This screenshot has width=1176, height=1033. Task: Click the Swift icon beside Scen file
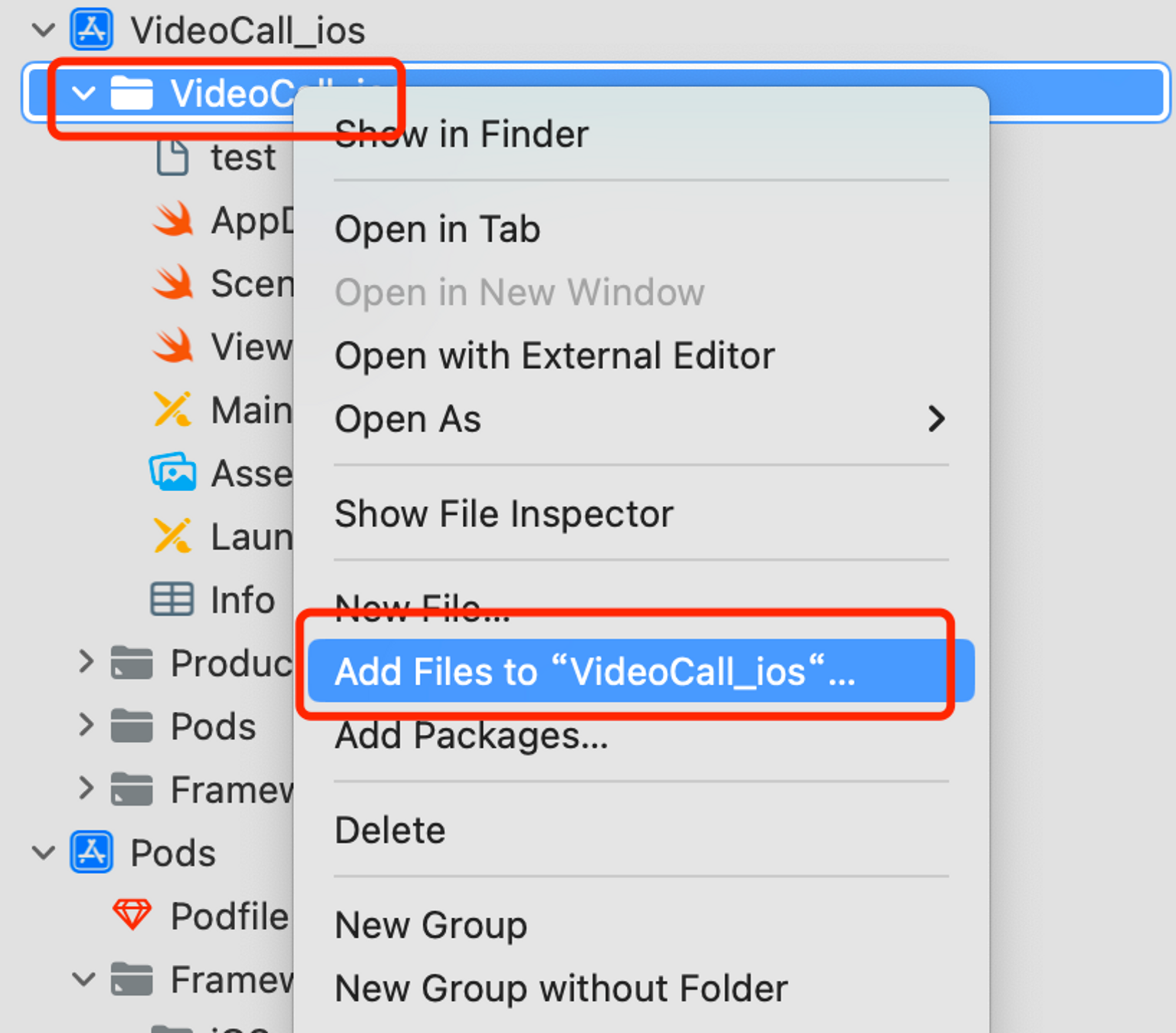[x=173, y=283]
